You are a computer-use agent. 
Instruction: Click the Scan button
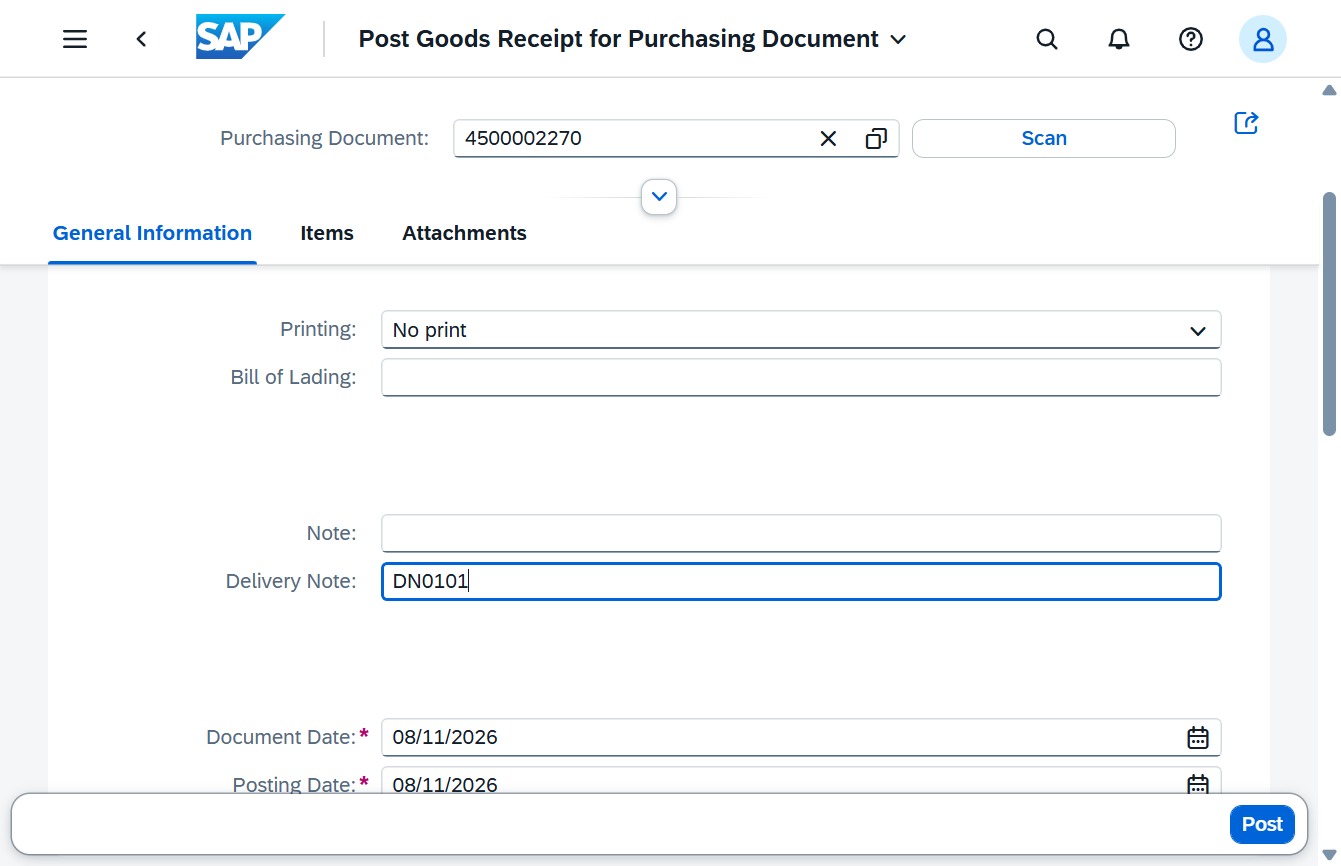[1044, 139]
